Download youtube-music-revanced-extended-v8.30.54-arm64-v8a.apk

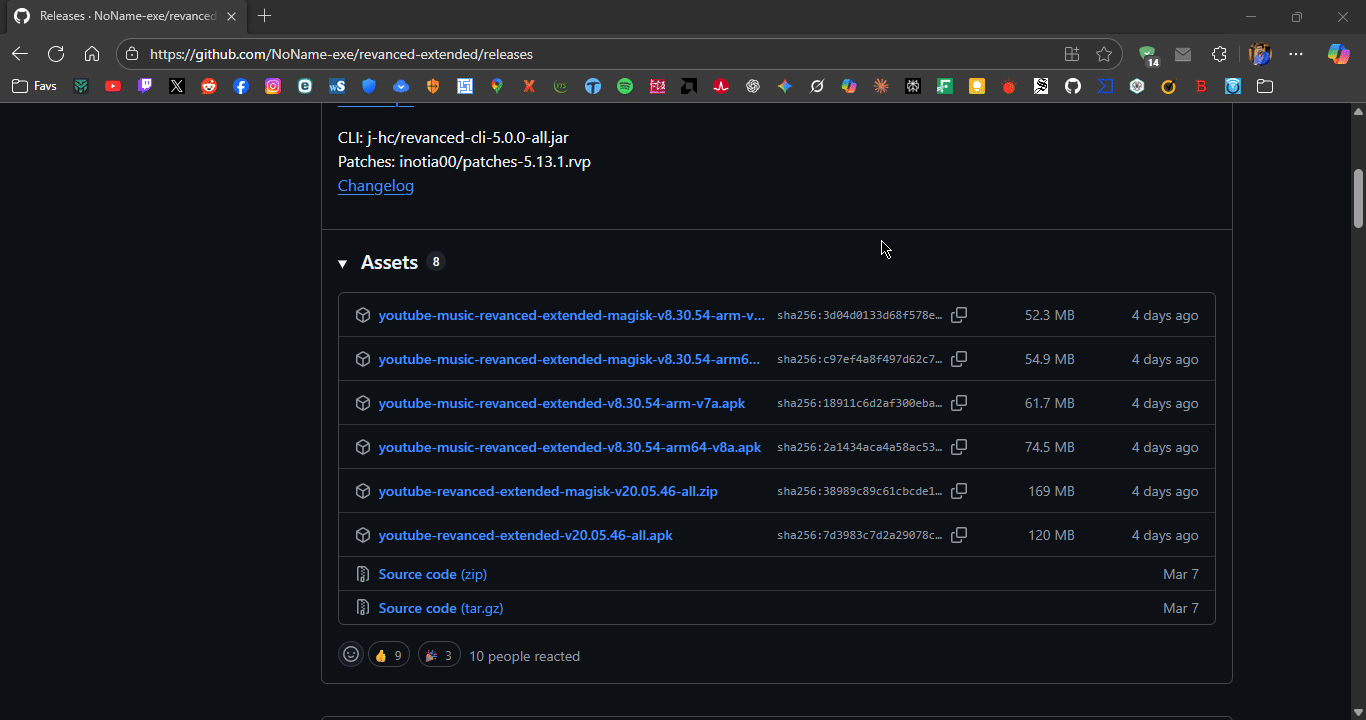pos(570,447)
